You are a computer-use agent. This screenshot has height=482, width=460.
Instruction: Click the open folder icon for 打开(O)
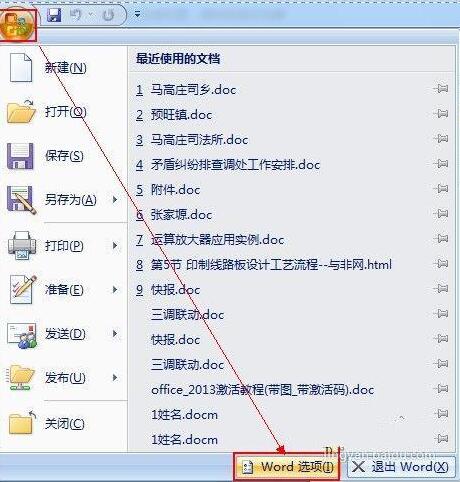click(x=21, y=111)
